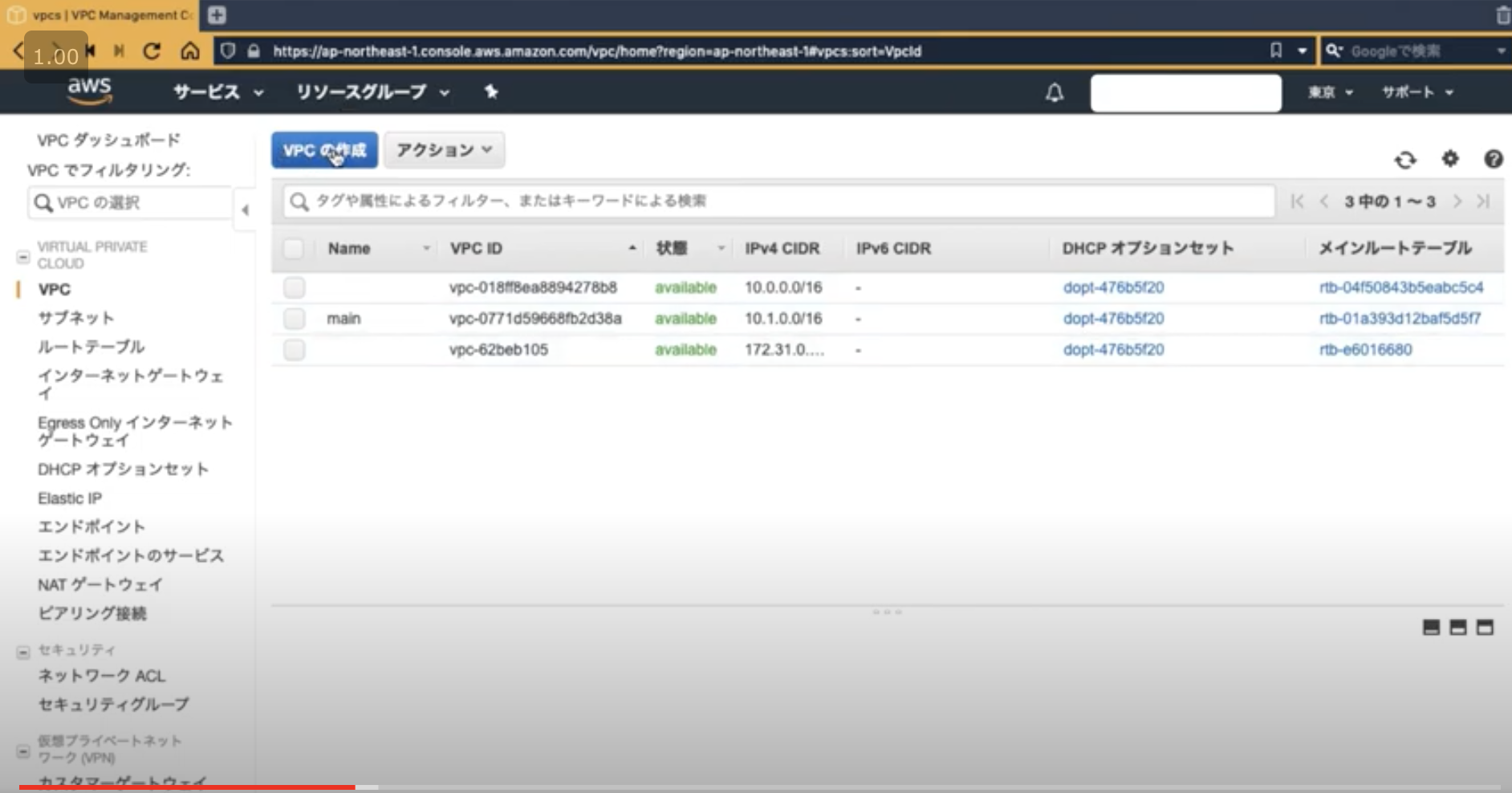Click the rewind-to-start browser icon
1512x793 pixels.
tap(90, 51)
